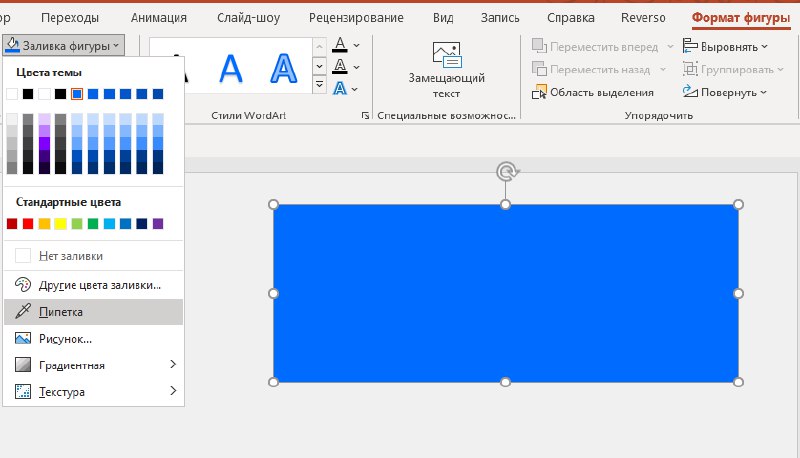Click the blue text effects A icon
800x458 pixels.
[x=340, y=89]
